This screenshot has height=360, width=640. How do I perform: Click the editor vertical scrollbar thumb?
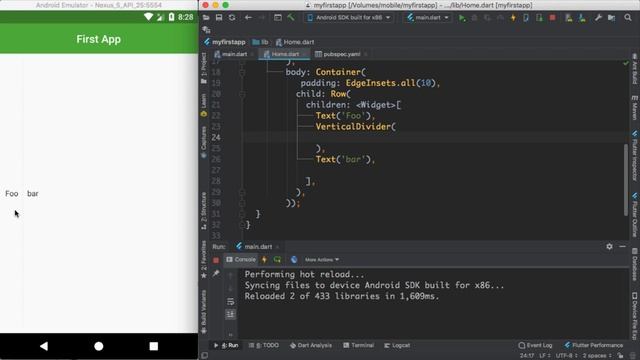626,180
